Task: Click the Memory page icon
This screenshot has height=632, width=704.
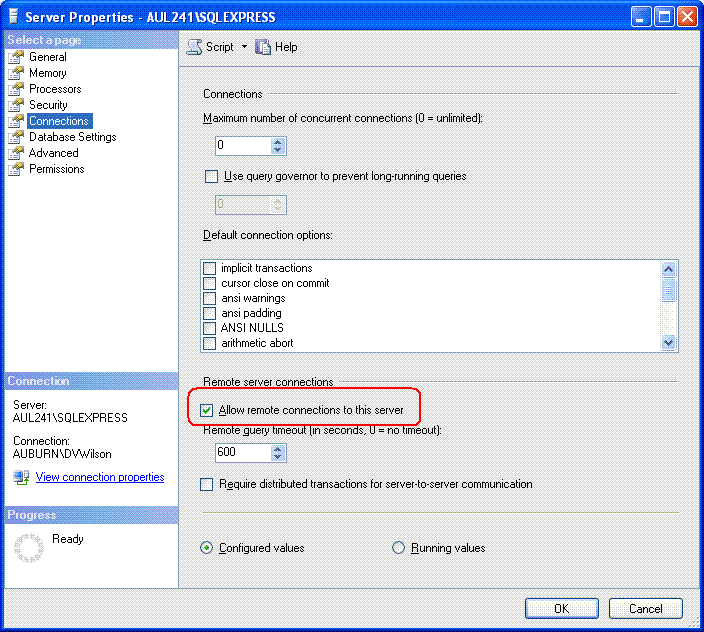Action: point(16,73)
